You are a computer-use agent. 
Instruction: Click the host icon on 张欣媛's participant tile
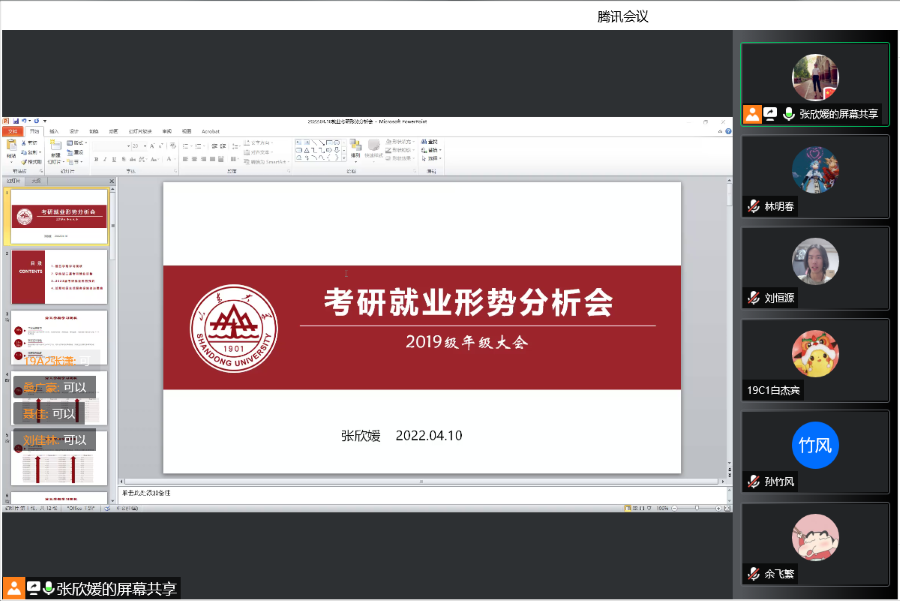pyautogui.click(x=752, y=114)
